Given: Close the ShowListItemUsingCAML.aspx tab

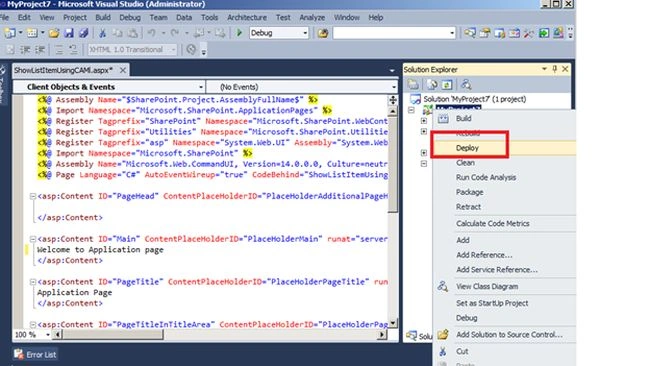Looking at the screenshot, I should pos(123,70).
